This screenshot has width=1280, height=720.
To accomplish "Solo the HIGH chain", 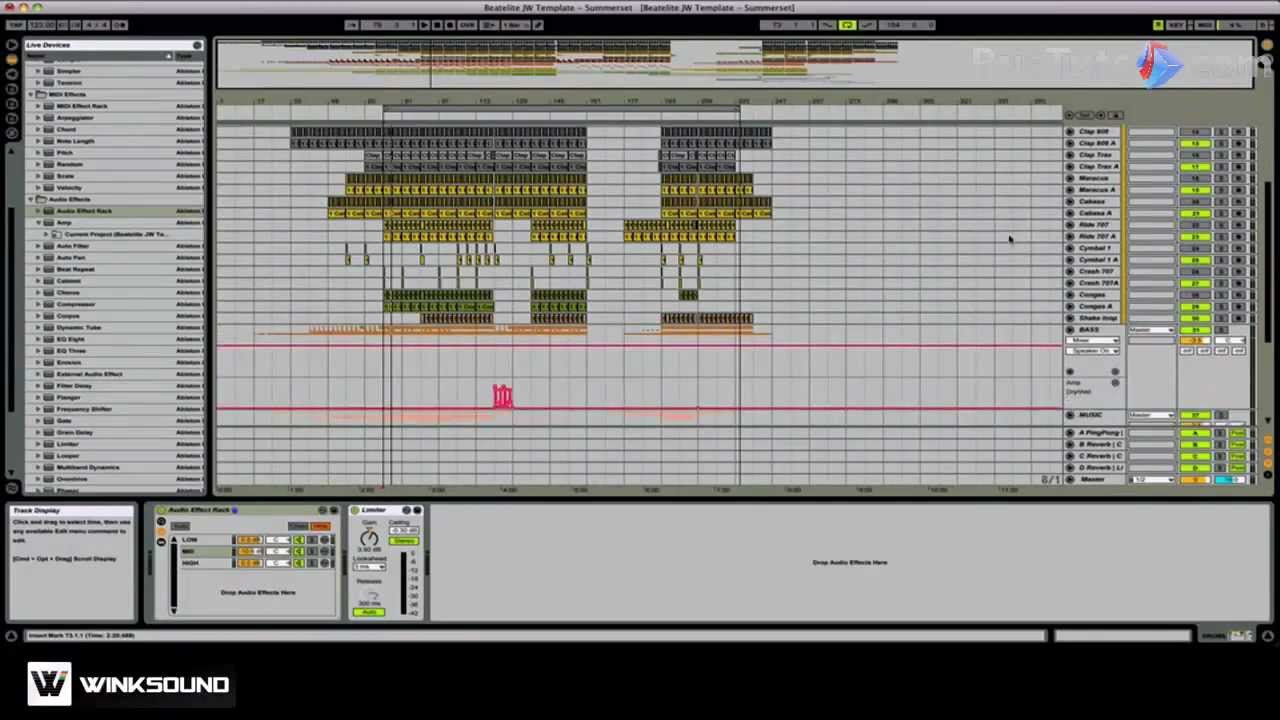I will click(312, 563).
